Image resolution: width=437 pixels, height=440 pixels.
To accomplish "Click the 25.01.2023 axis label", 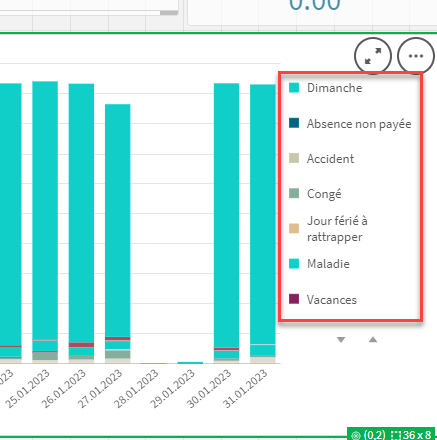I will (27, 389).
